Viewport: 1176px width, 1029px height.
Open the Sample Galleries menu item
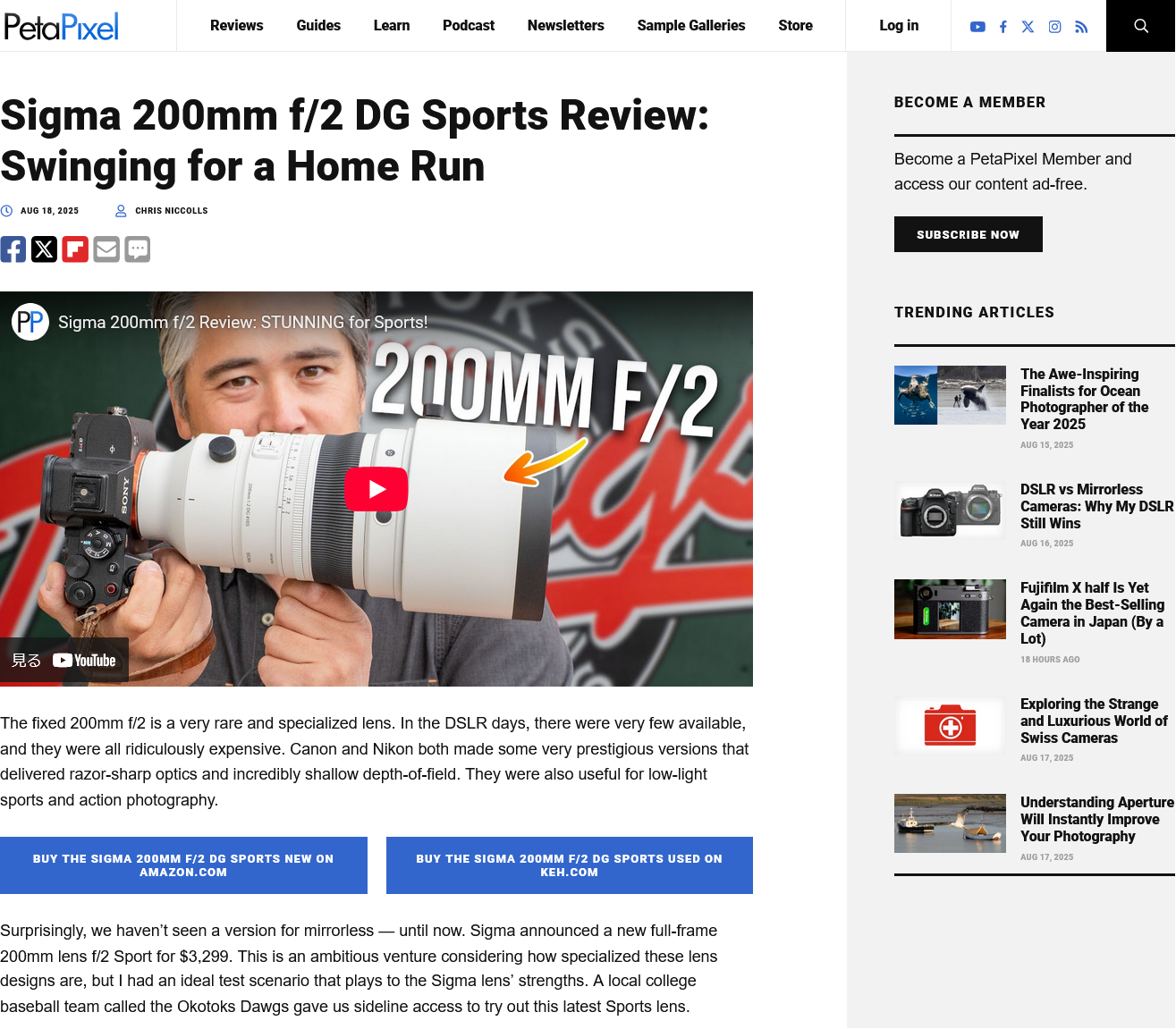click(691, 26)
